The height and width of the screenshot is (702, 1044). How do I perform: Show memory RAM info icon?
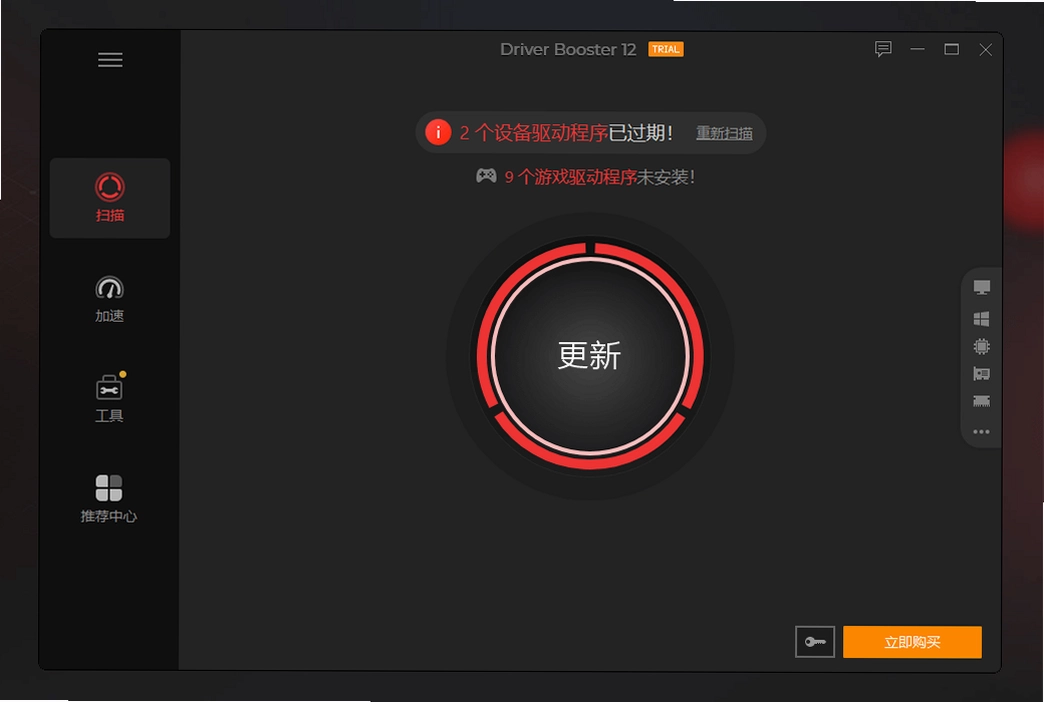tap(981, 401)
